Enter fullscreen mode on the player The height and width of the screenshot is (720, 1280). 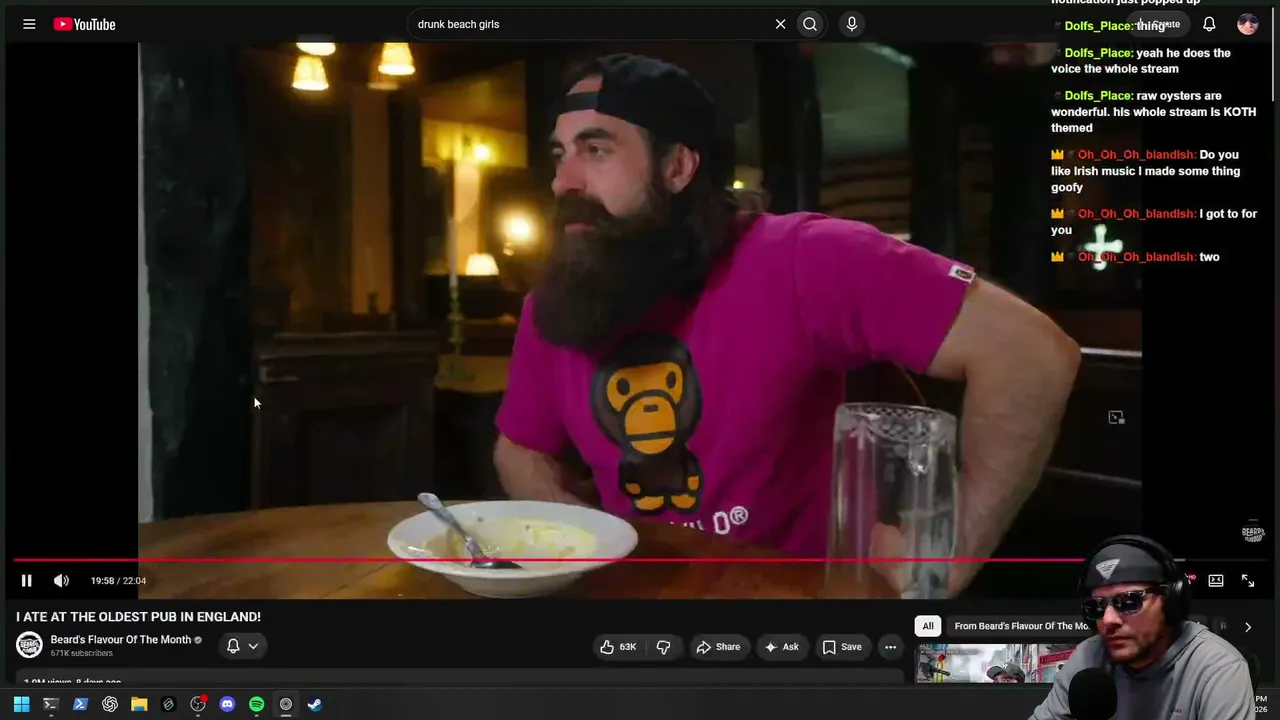pos(1248,581)
